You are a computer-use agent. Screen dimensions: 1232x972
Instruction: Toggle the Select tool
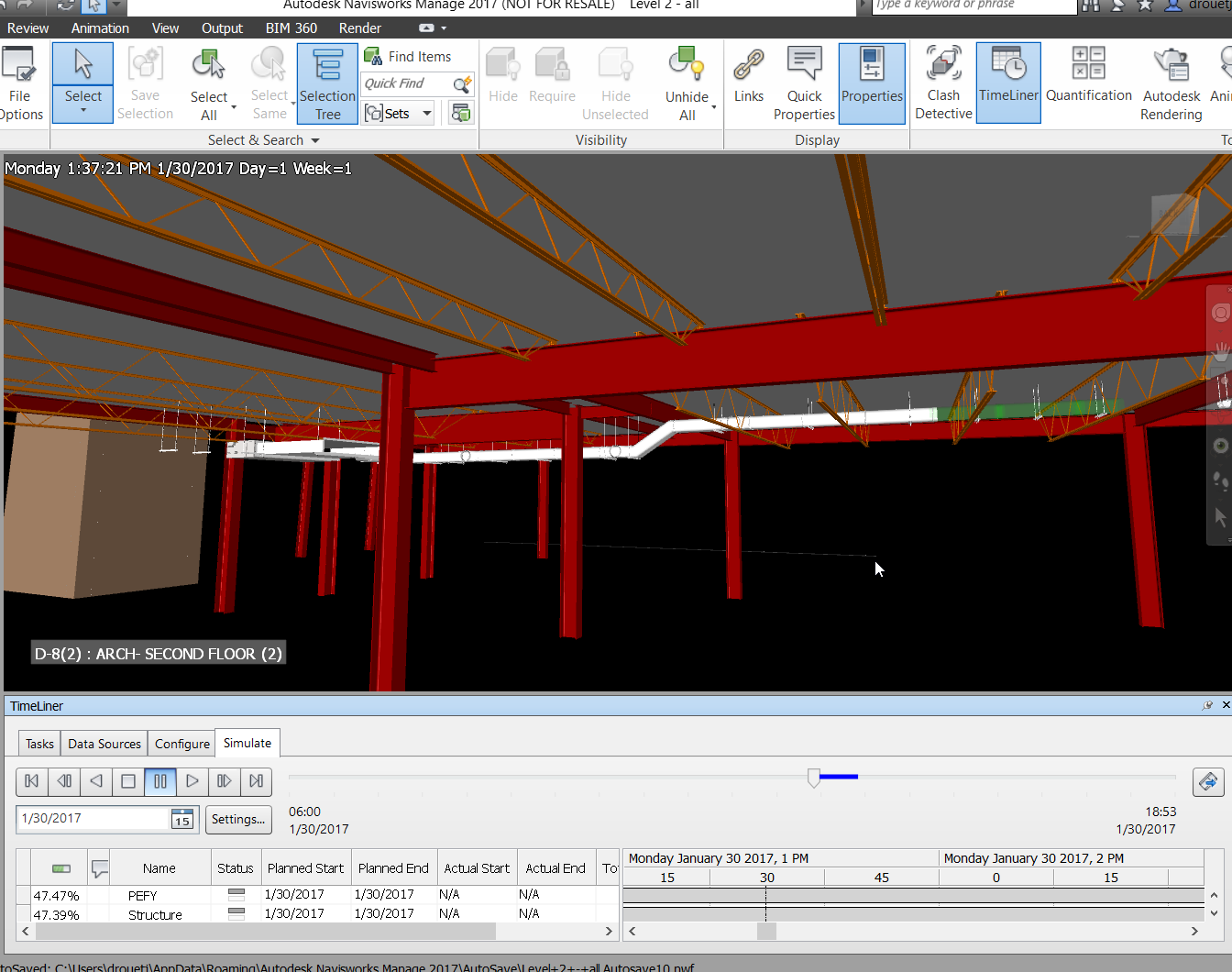[x=82, y=78]
